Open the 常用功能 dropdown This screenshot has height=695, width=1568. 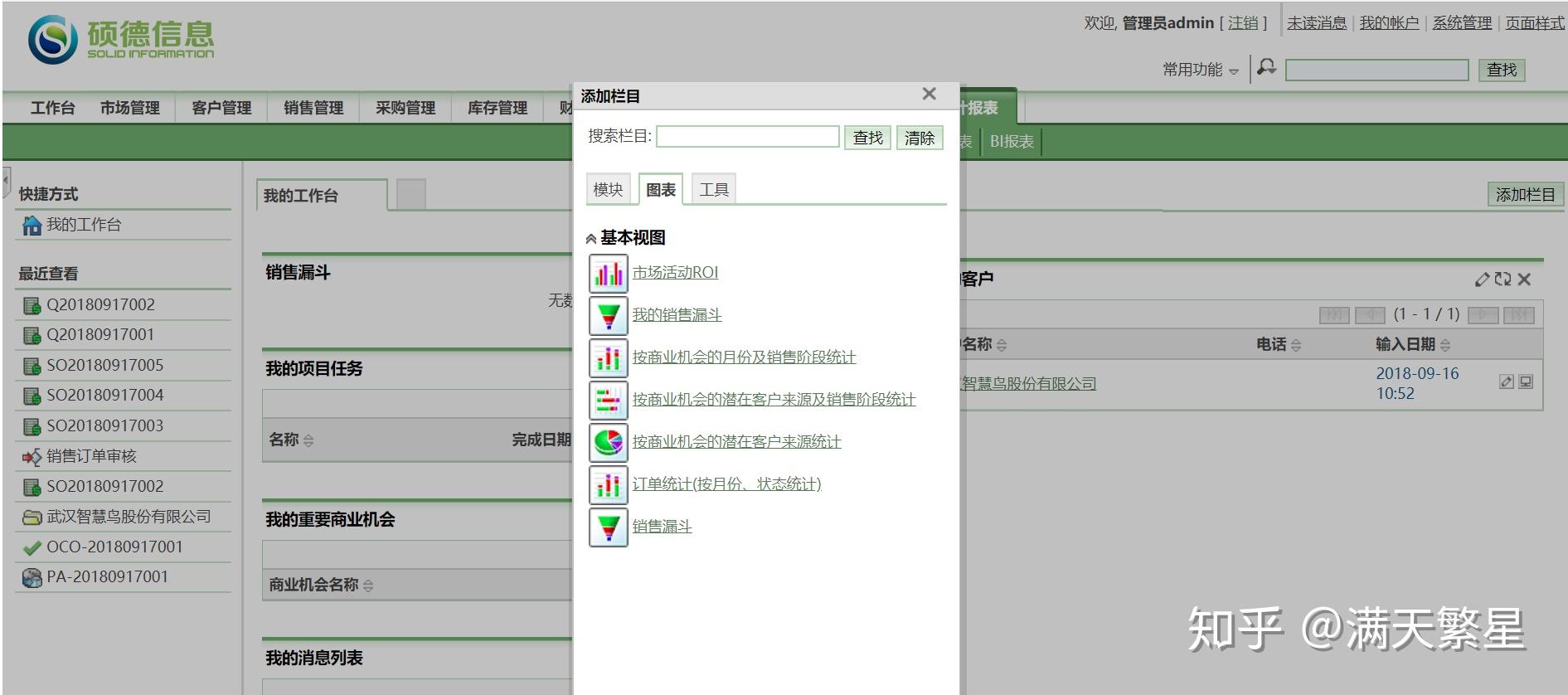(x=1200, y=70)
